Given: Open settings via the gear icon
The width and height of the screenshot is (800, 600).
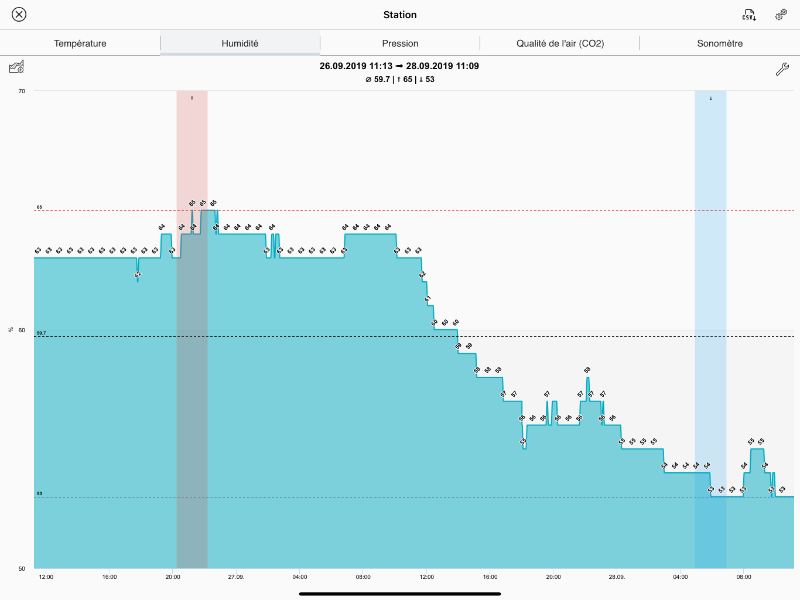Looking at the screenshot, I should pyautogui.click(x=781, y=14).
